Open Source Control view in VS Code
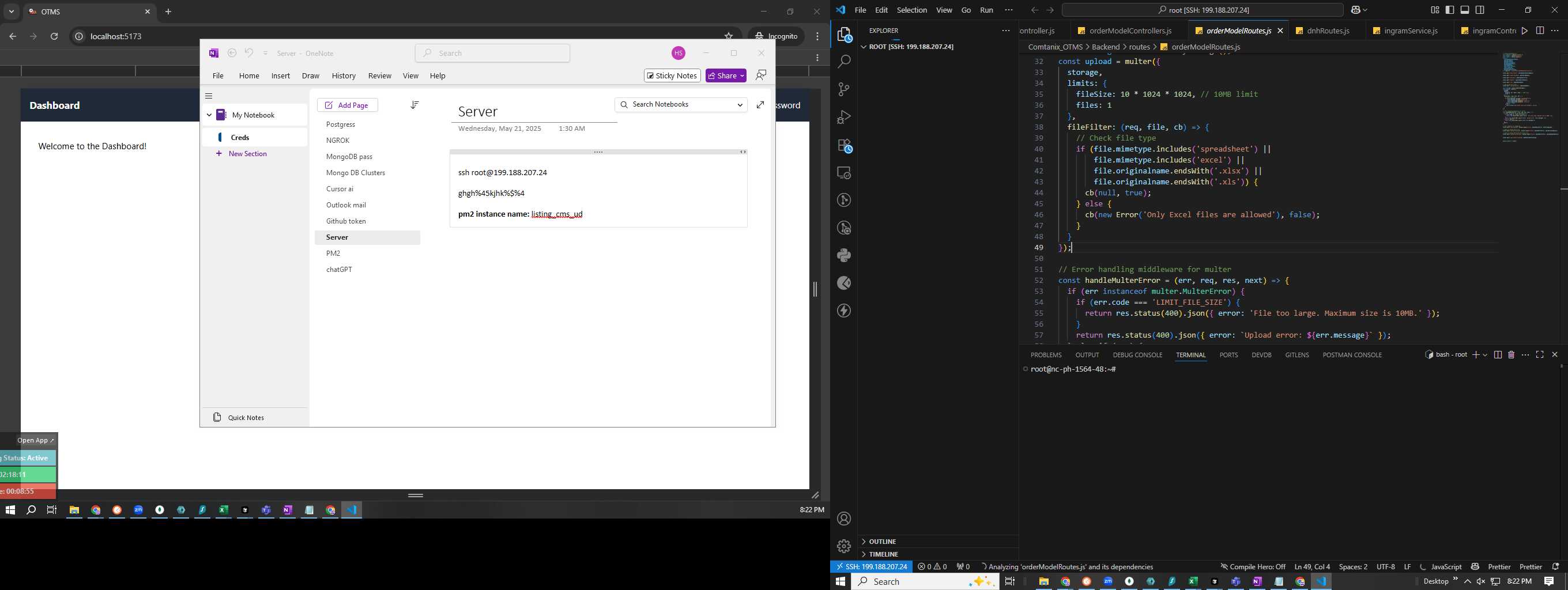Screen dimensions: 1568x590 pos(845,89)
